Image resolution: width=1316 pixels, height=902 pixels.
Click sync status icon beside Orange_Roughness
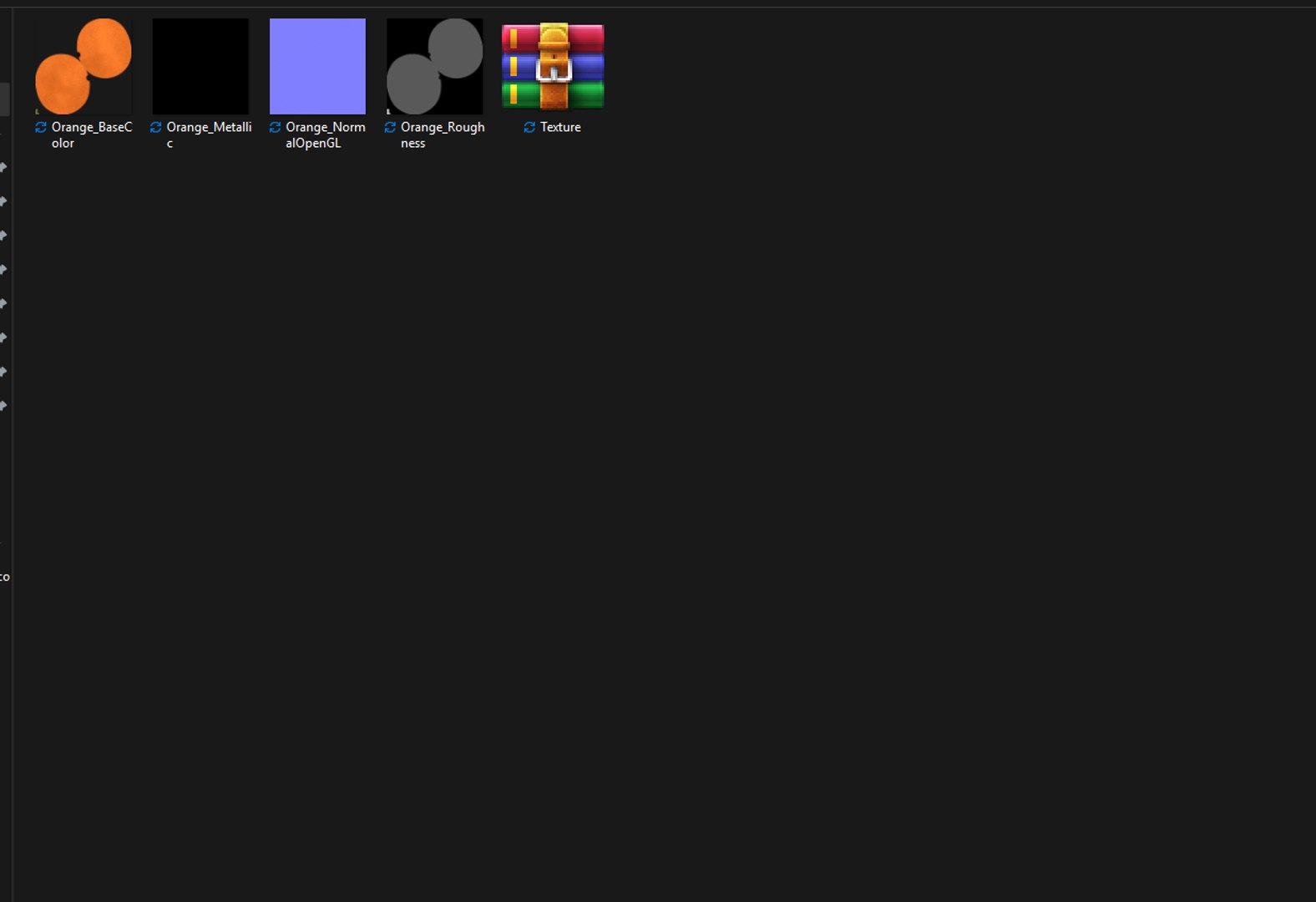tap(390, 127)
